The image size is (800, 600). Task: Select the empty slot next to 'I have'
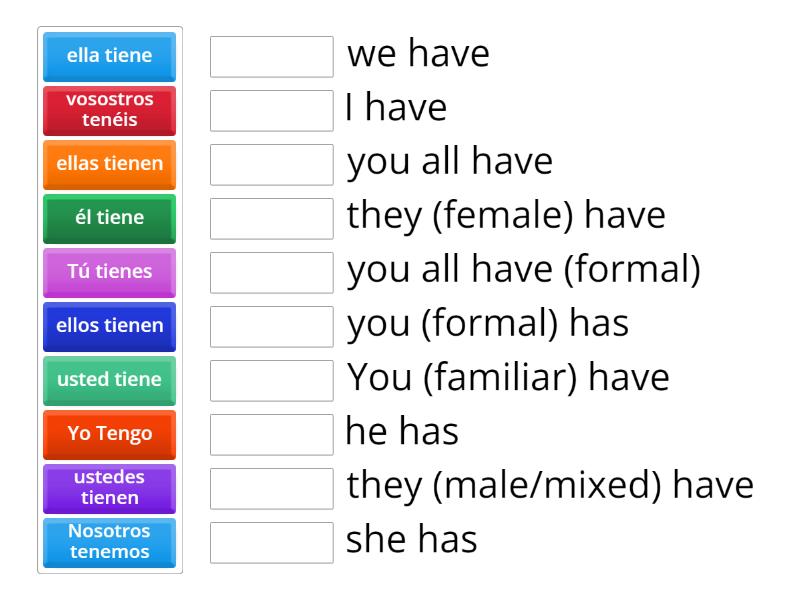coord(272,111)
